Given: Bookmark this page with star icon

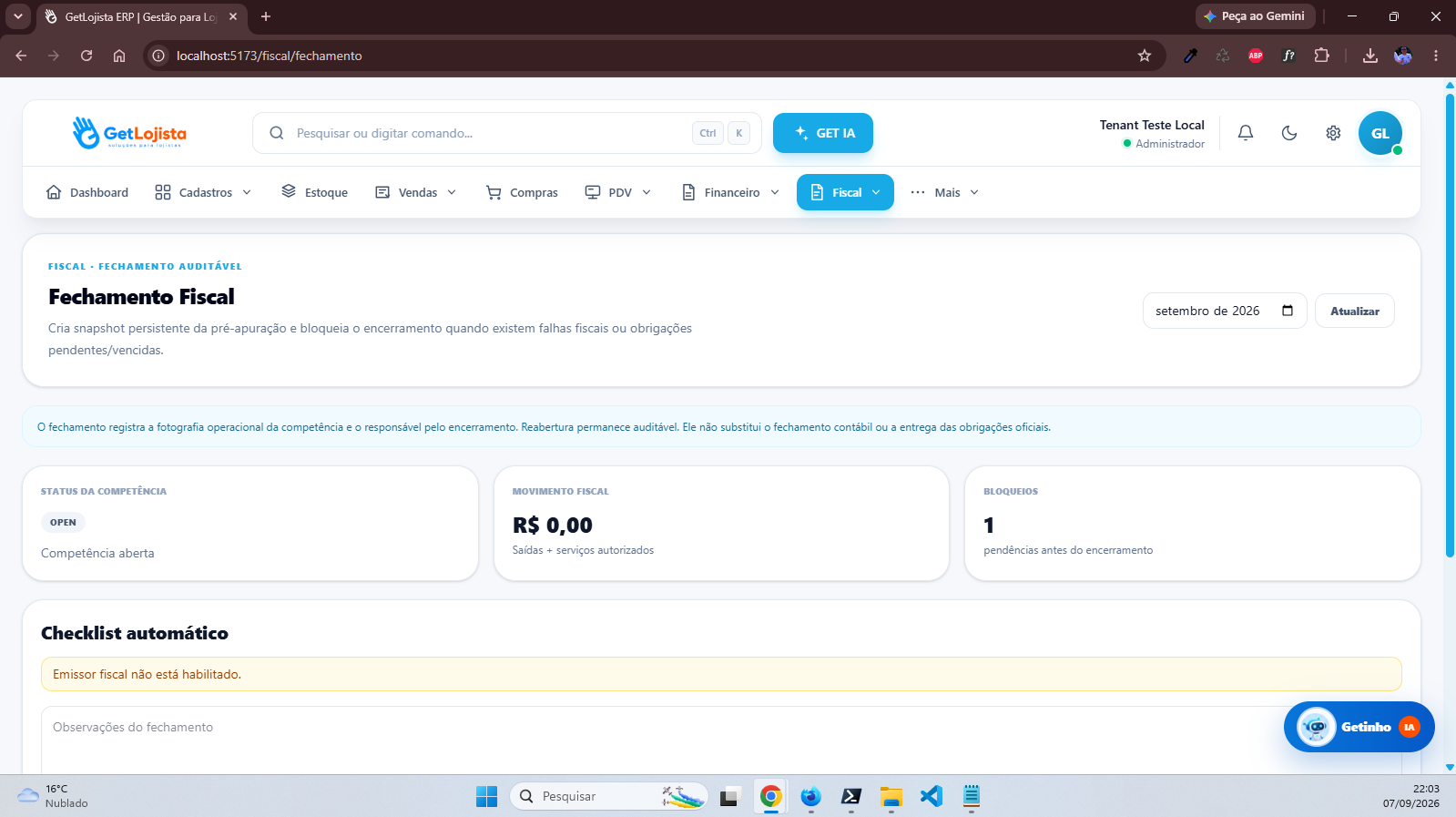Looking at the screenshot, I should pyautogui.click(x=1145, y=56).
